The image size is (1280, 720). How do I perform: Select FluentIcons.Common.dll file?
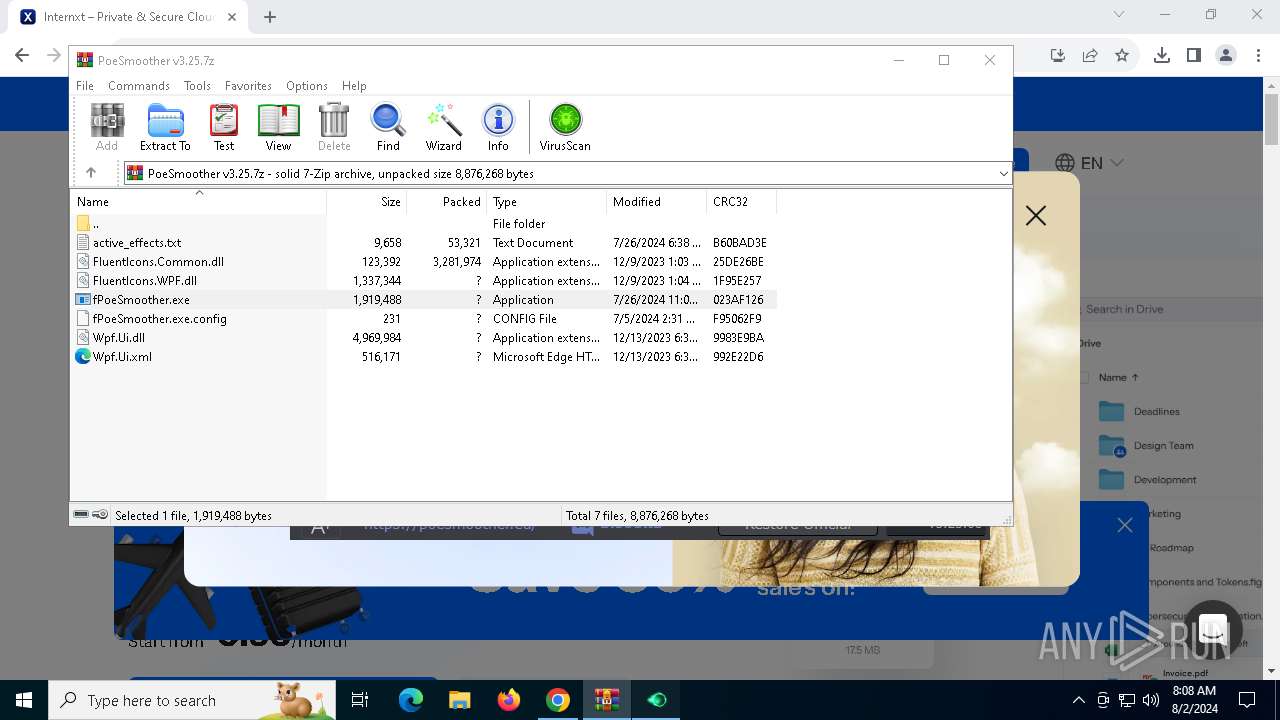click(424, 262)
